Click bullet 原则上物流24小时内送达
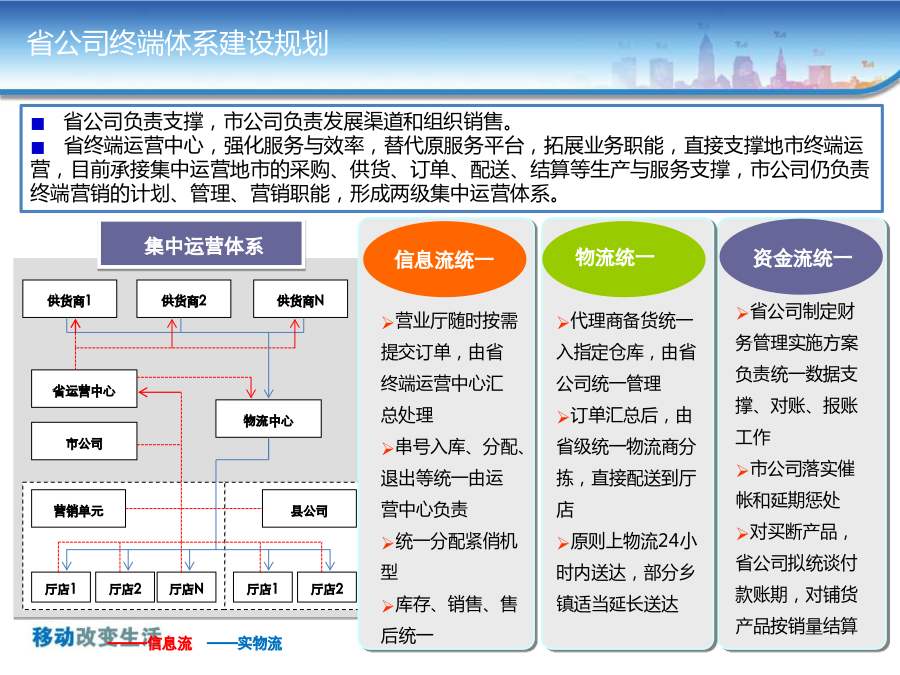The image size is (900, 675). coord(626,572)
